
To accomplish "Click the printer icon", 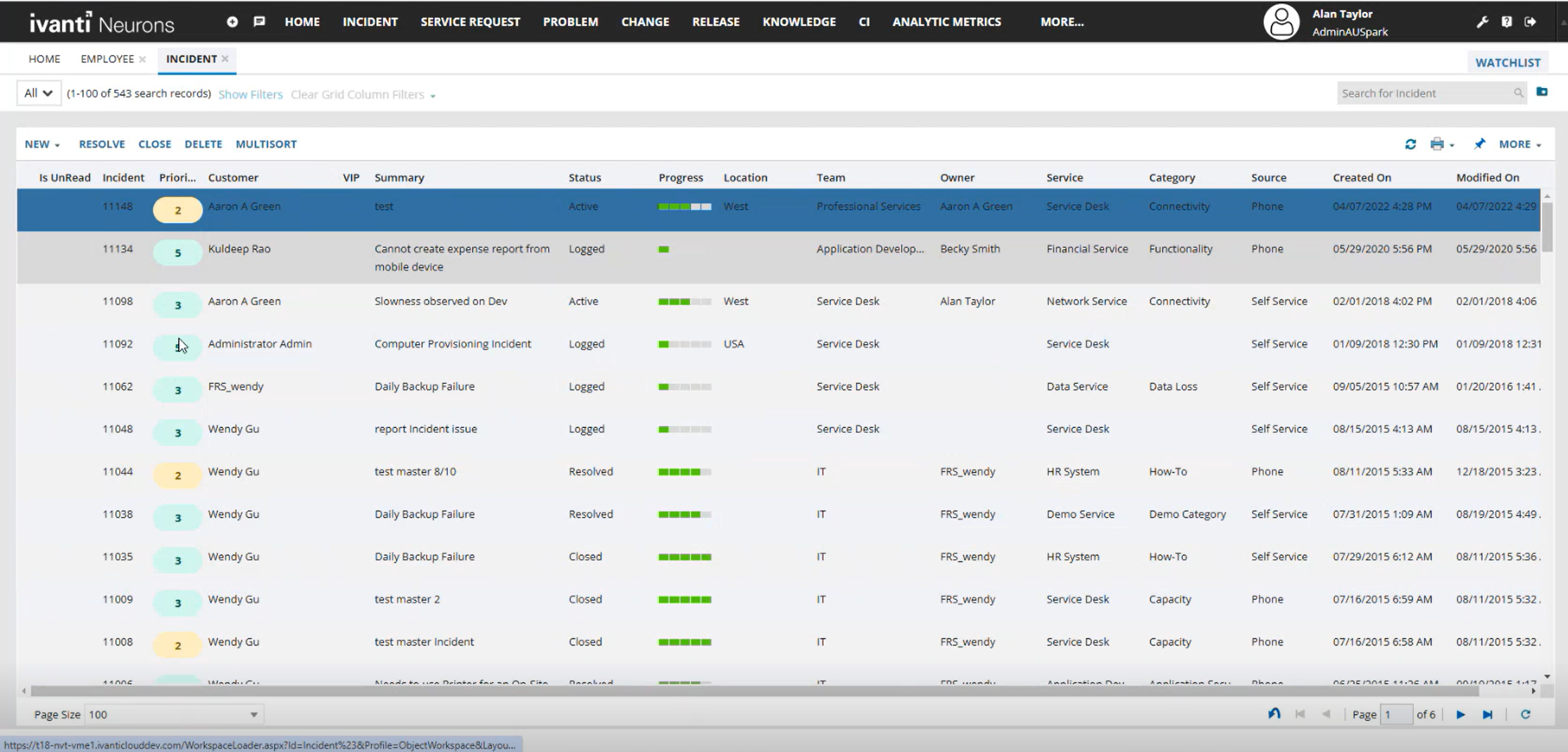I will coord(1437,144).
